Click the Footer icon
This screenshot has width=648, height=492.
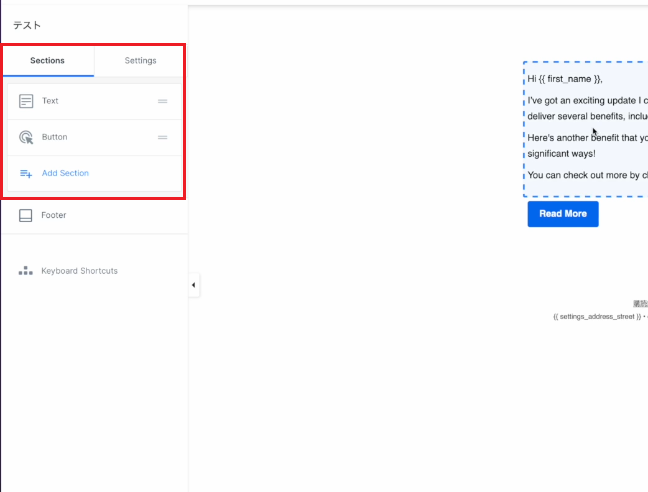26,215
